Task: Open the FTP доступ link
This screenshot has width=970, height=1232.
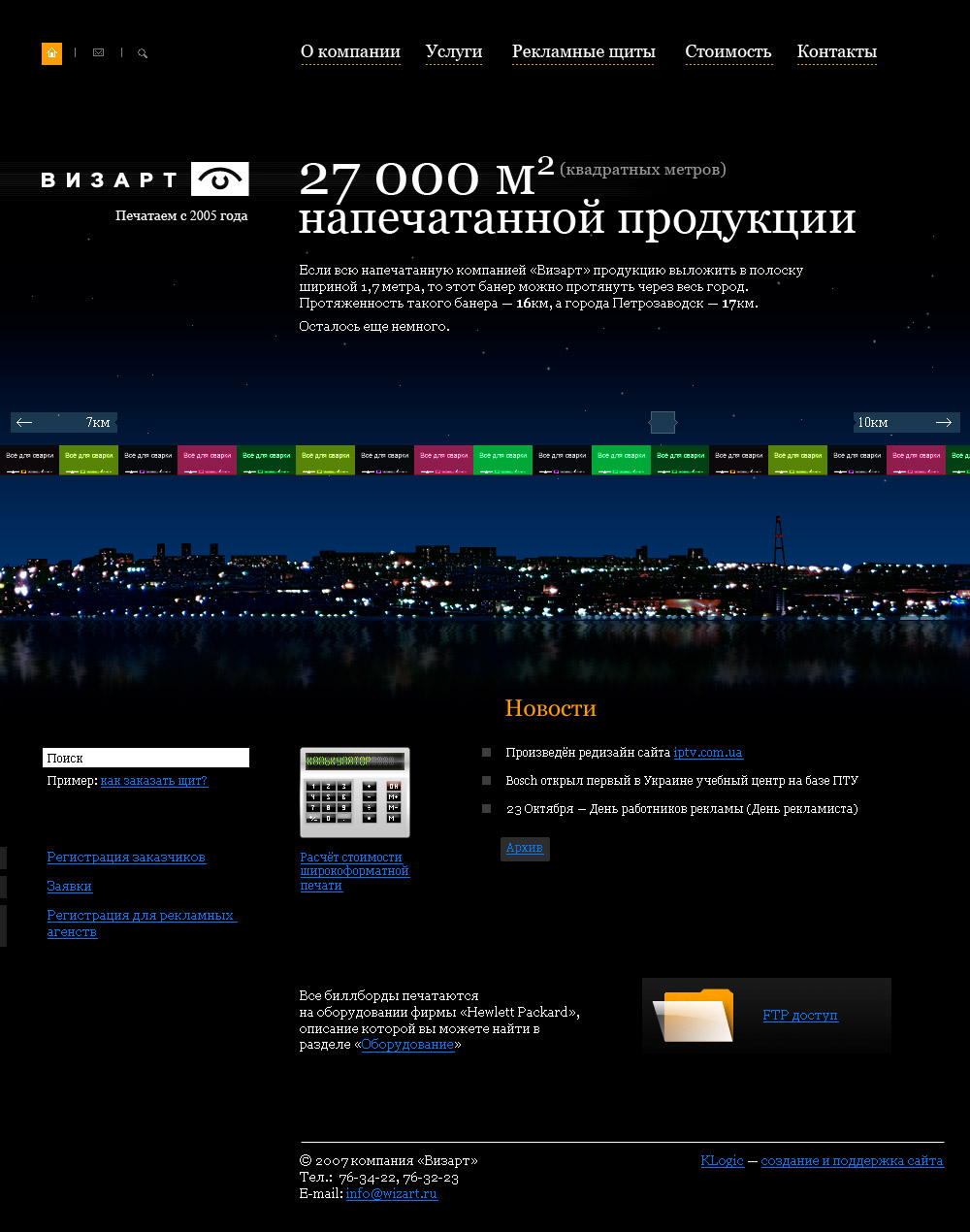Action: [800, 1016]
